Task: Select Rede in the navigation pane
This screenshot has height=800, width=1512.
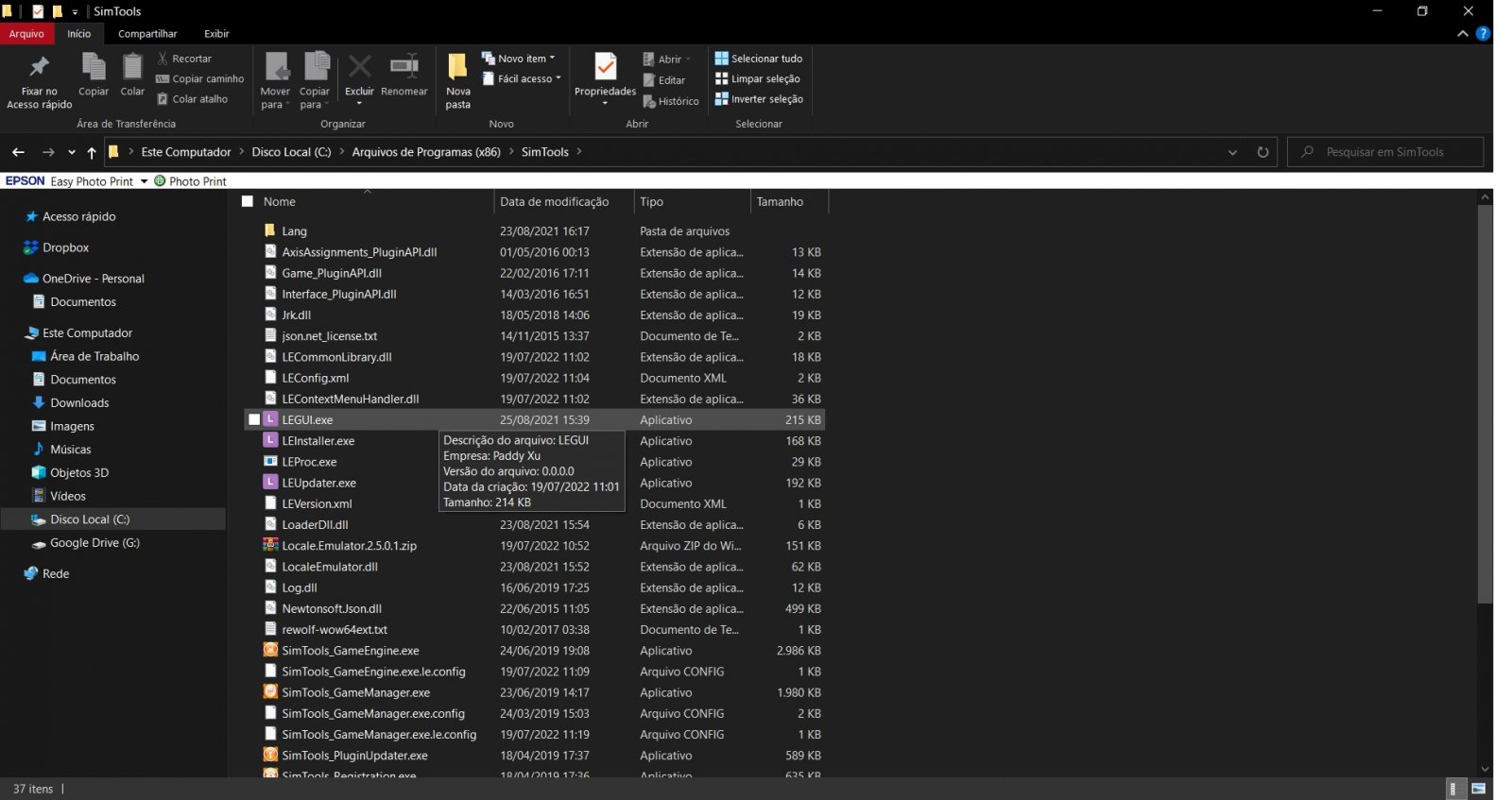Action: [x=56, y=574]
